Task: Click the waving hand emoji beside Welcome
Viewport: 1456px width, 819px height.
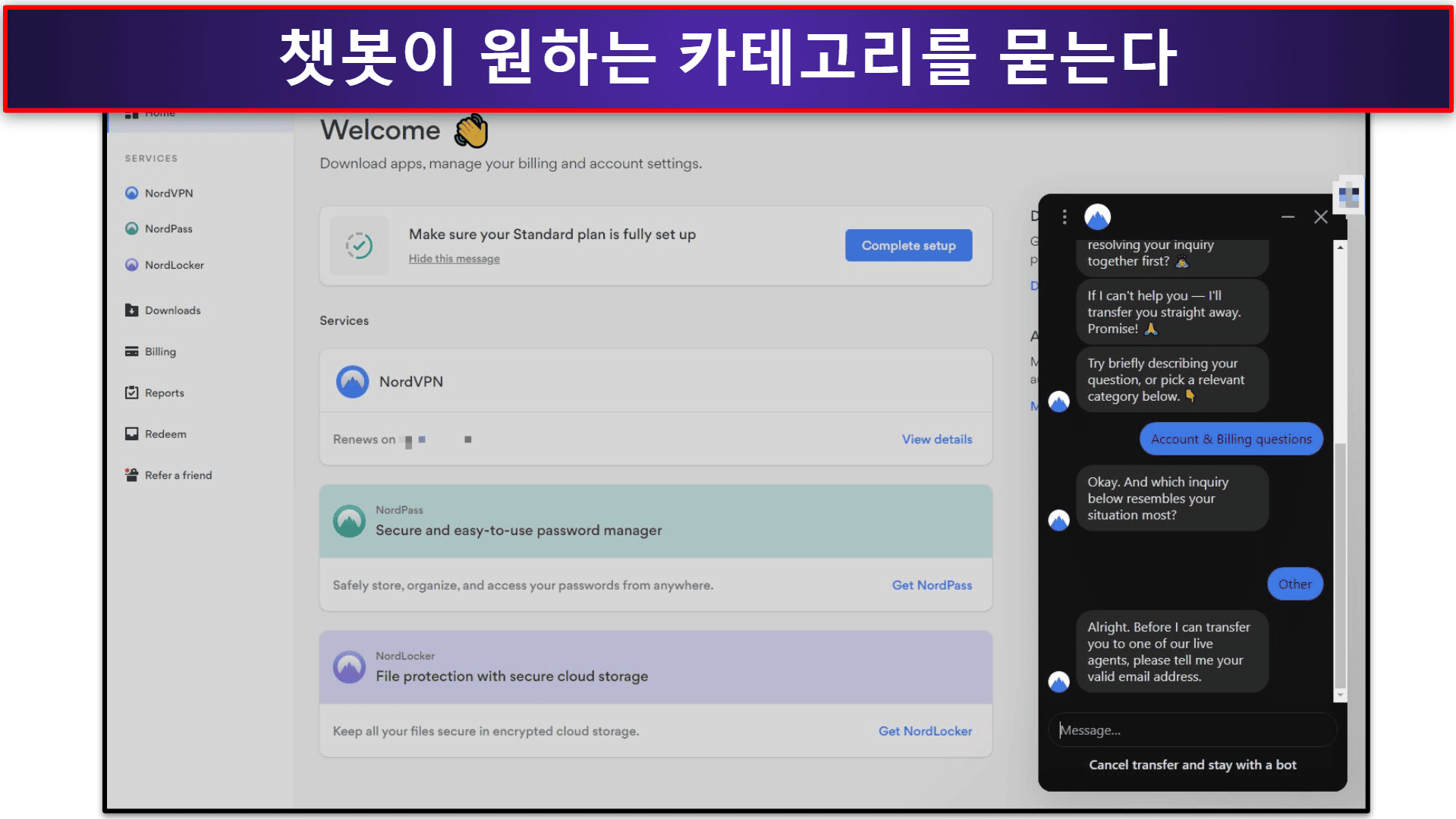Action: (x=471, y=131)
